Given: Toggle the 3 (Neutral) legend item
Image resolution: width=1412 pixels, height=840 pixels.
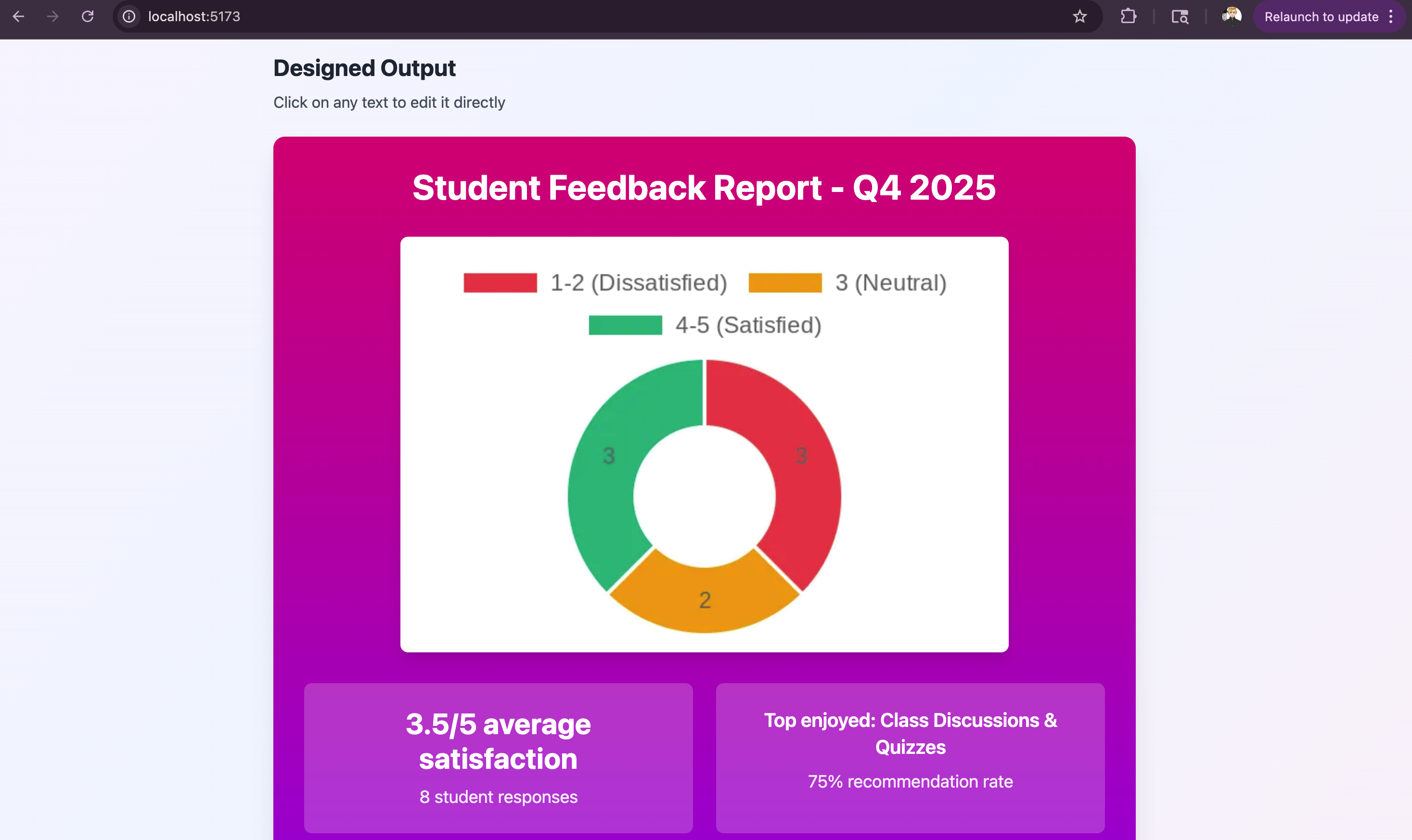Looking at the screenshot, I should click(890, 282).
